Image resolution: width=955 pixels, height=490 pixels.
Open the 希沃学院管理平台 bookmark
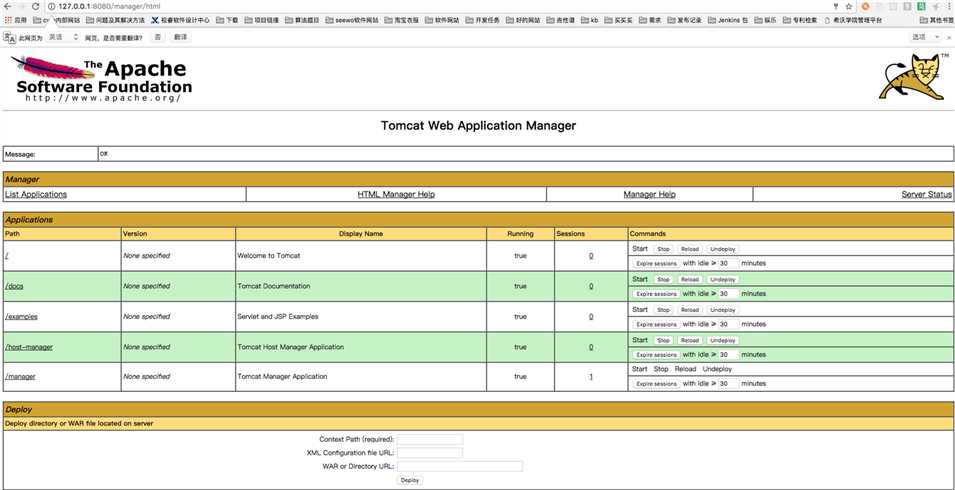pos(853,20)
